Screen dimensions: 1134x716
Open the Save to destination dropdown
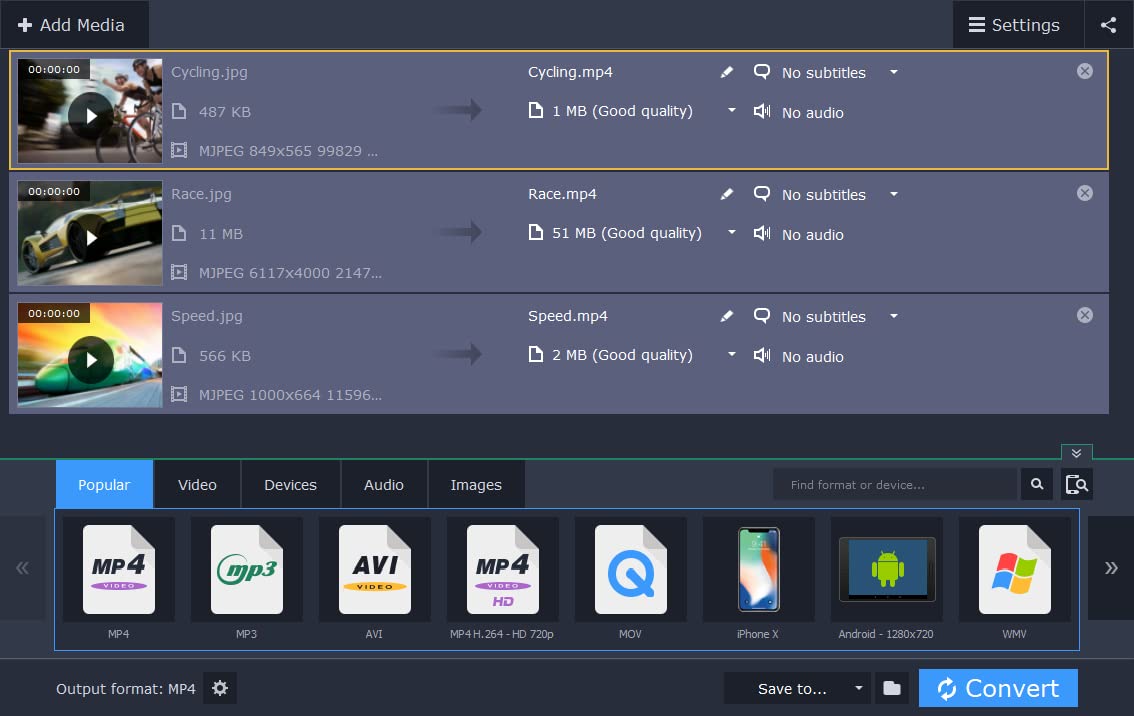point(857,688)
